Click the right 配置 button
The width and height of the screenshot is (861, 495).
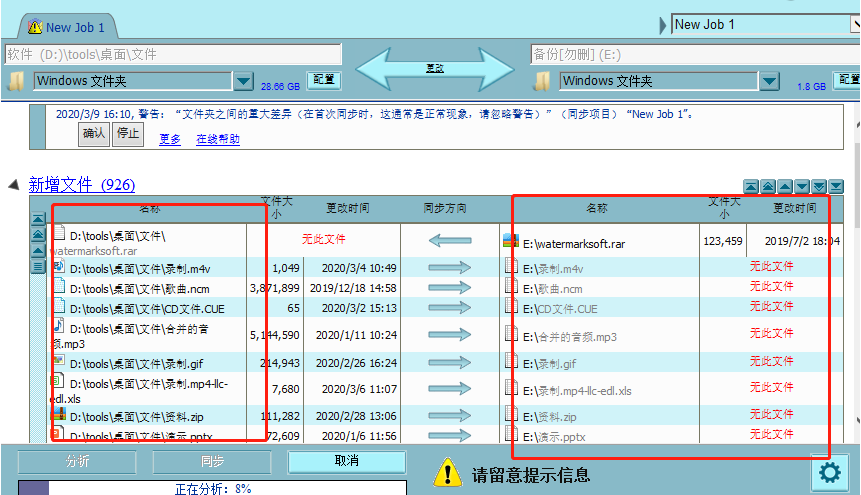847,80
